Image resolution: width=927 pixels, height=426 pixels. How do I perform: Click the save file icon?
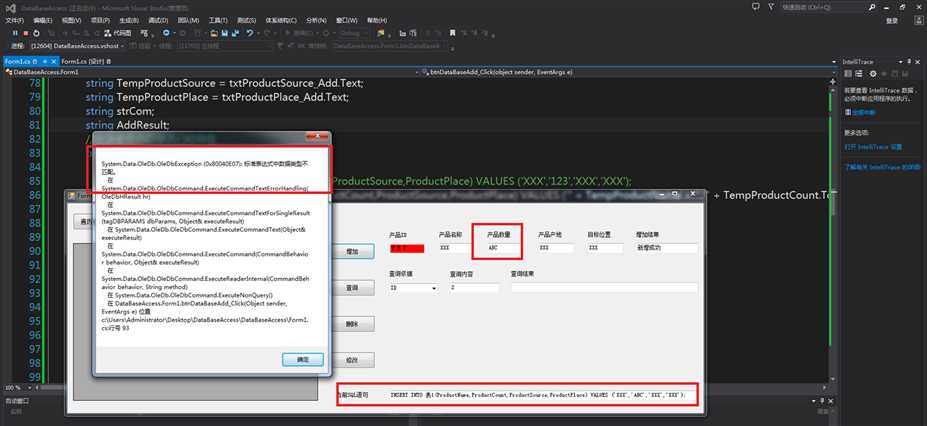coord(225,33)
